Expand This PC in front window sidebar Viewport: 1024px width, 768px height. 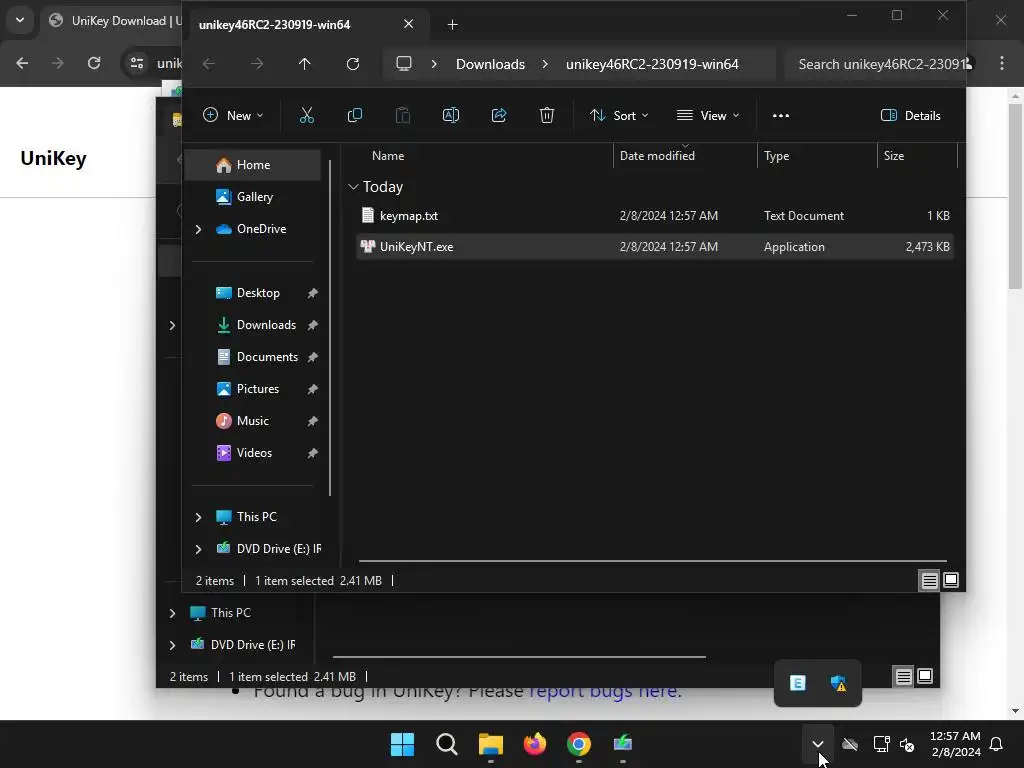point(199,517)
